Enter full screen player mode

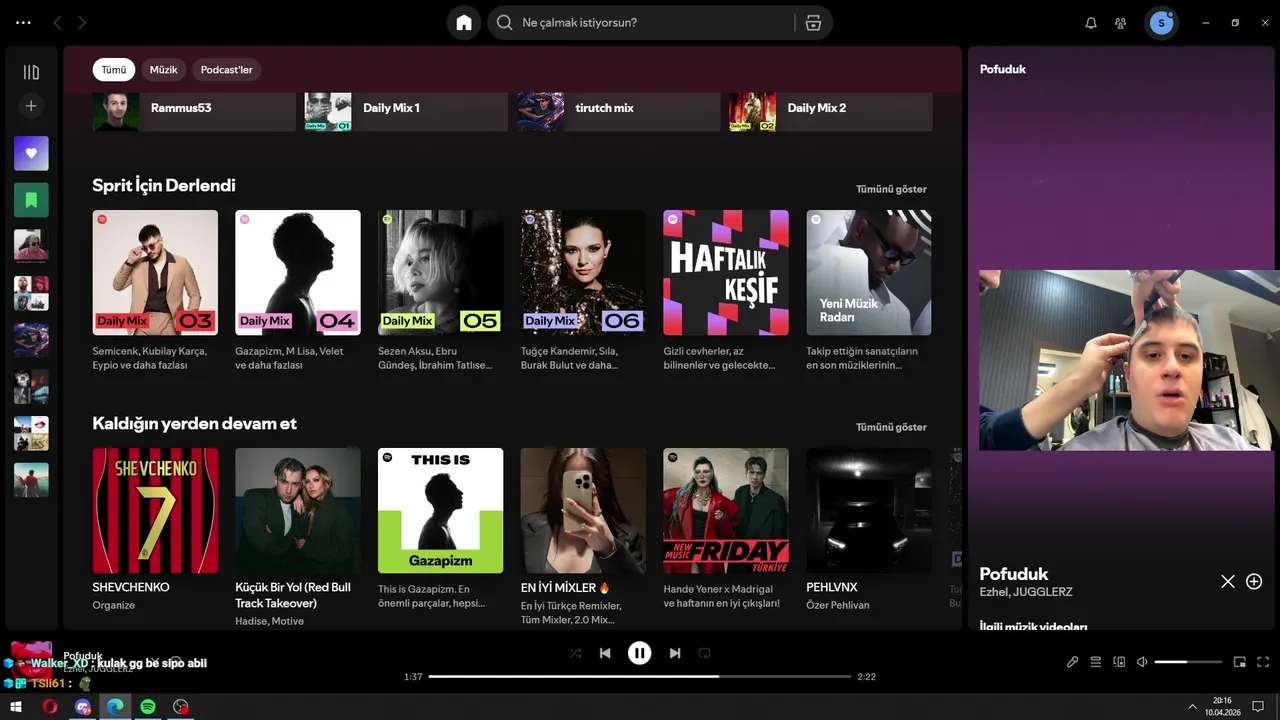(1263, 662)
